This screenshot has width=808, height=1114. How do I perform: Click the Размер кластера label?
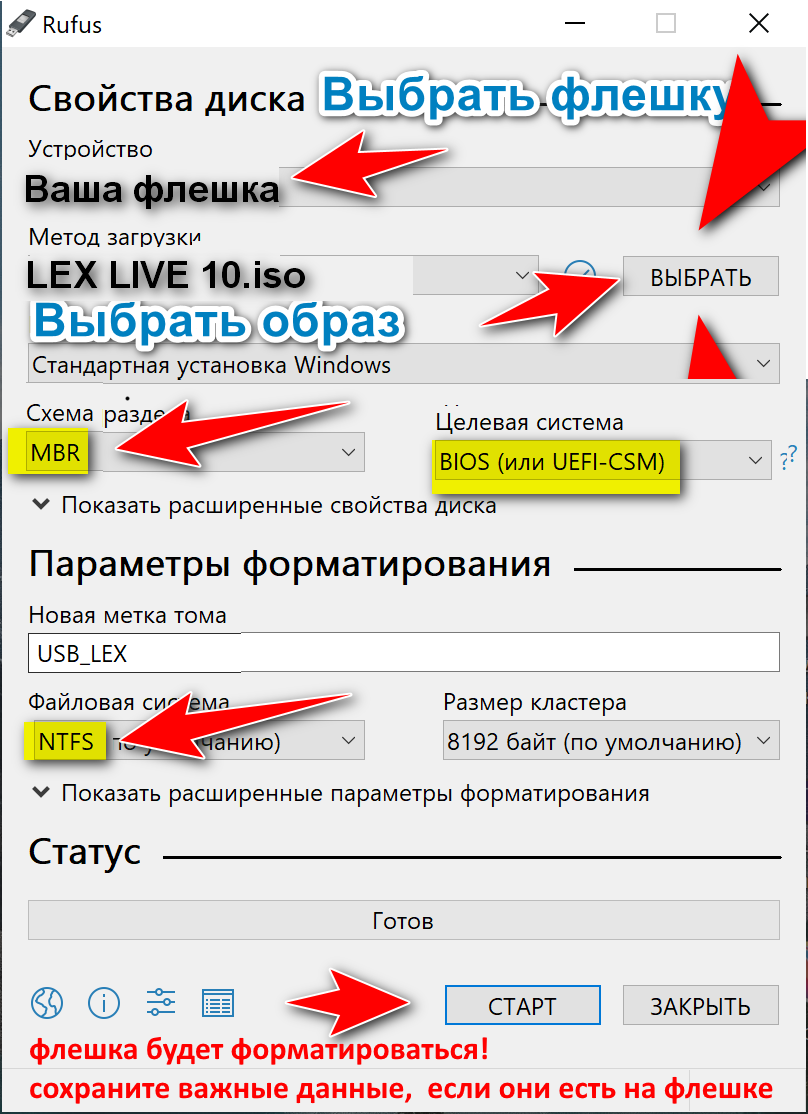pyautogui.click(x=535, y=702)
